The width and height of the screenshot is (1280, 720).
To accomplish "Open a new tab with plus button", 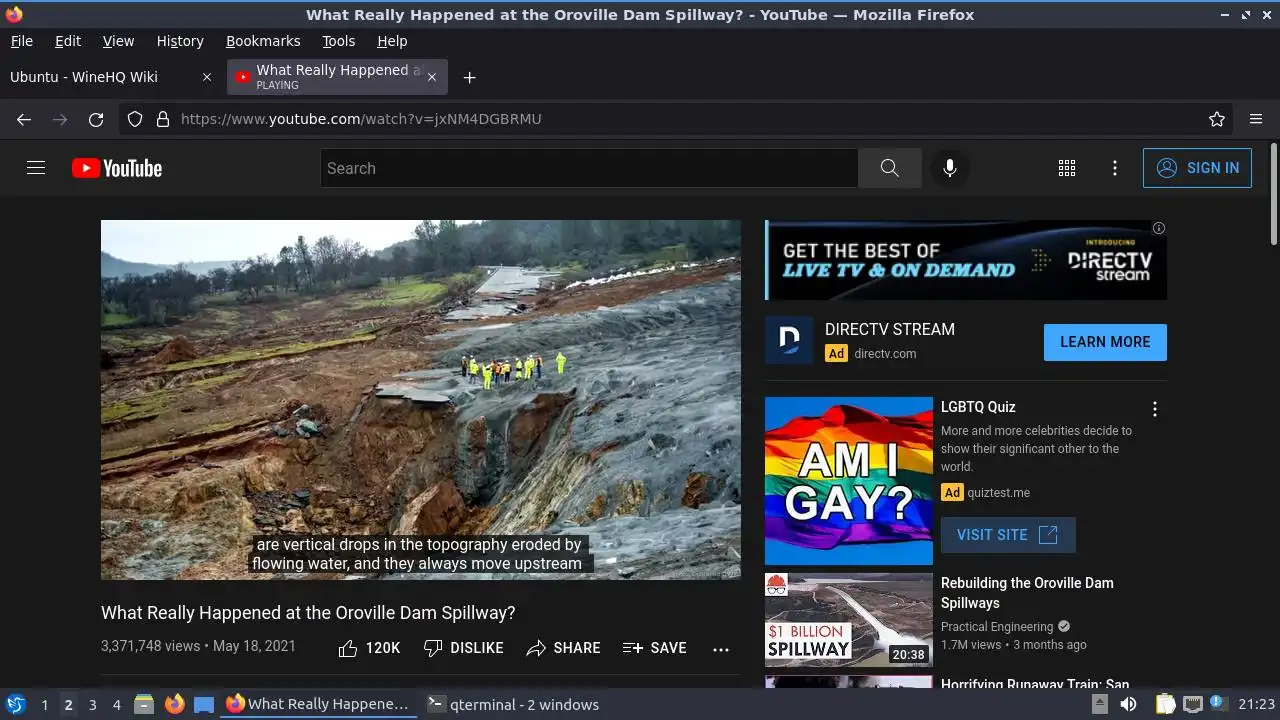I will (469, 77).
